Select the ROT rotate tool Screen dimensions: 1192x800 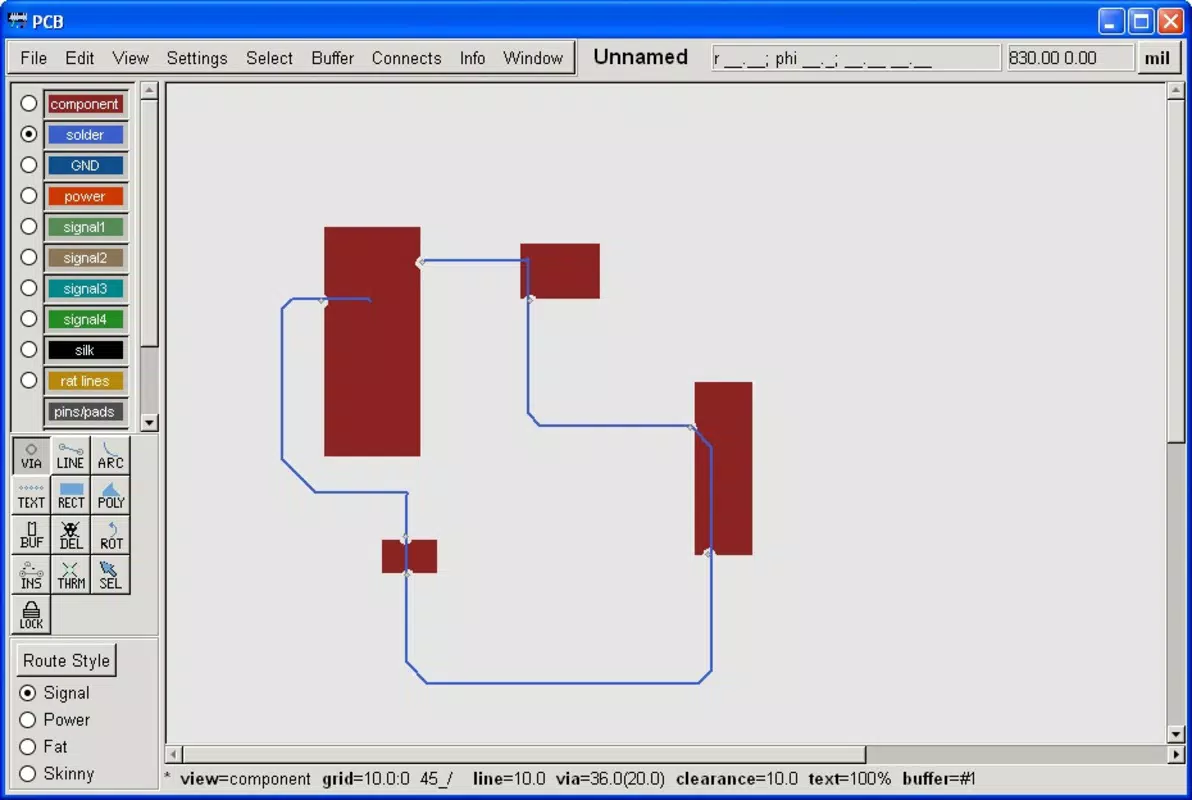point(110,535)
